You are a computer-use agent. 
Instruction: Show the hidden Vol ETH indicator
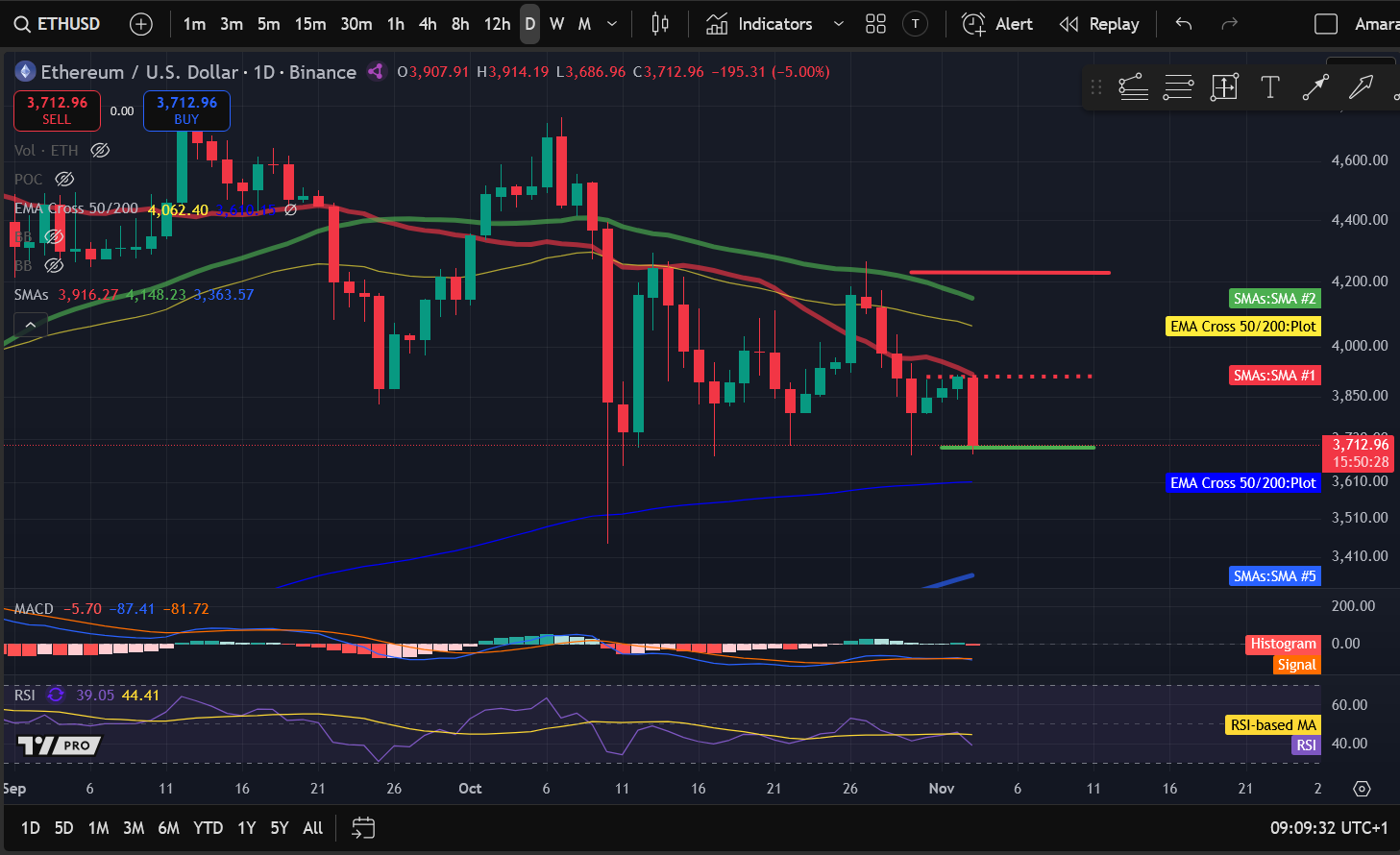click(x=100, y=151)
